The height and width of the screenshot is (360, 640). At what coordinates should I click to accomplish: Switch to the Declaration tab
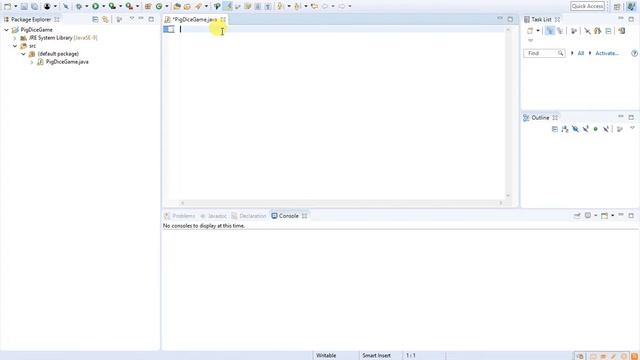coord(249,216)
